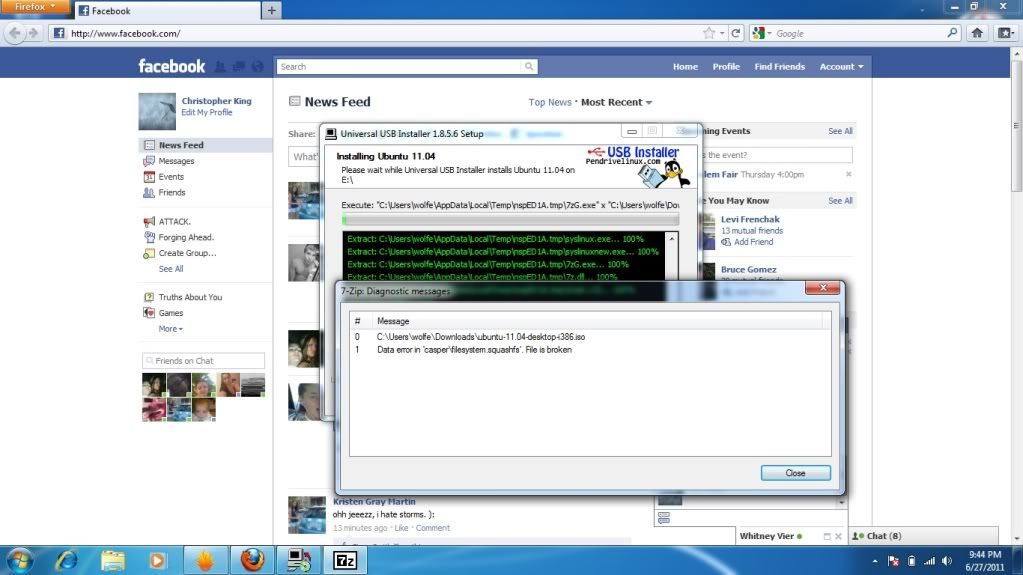
Task: Open messages icon in Facebook header
Action: 239,67
